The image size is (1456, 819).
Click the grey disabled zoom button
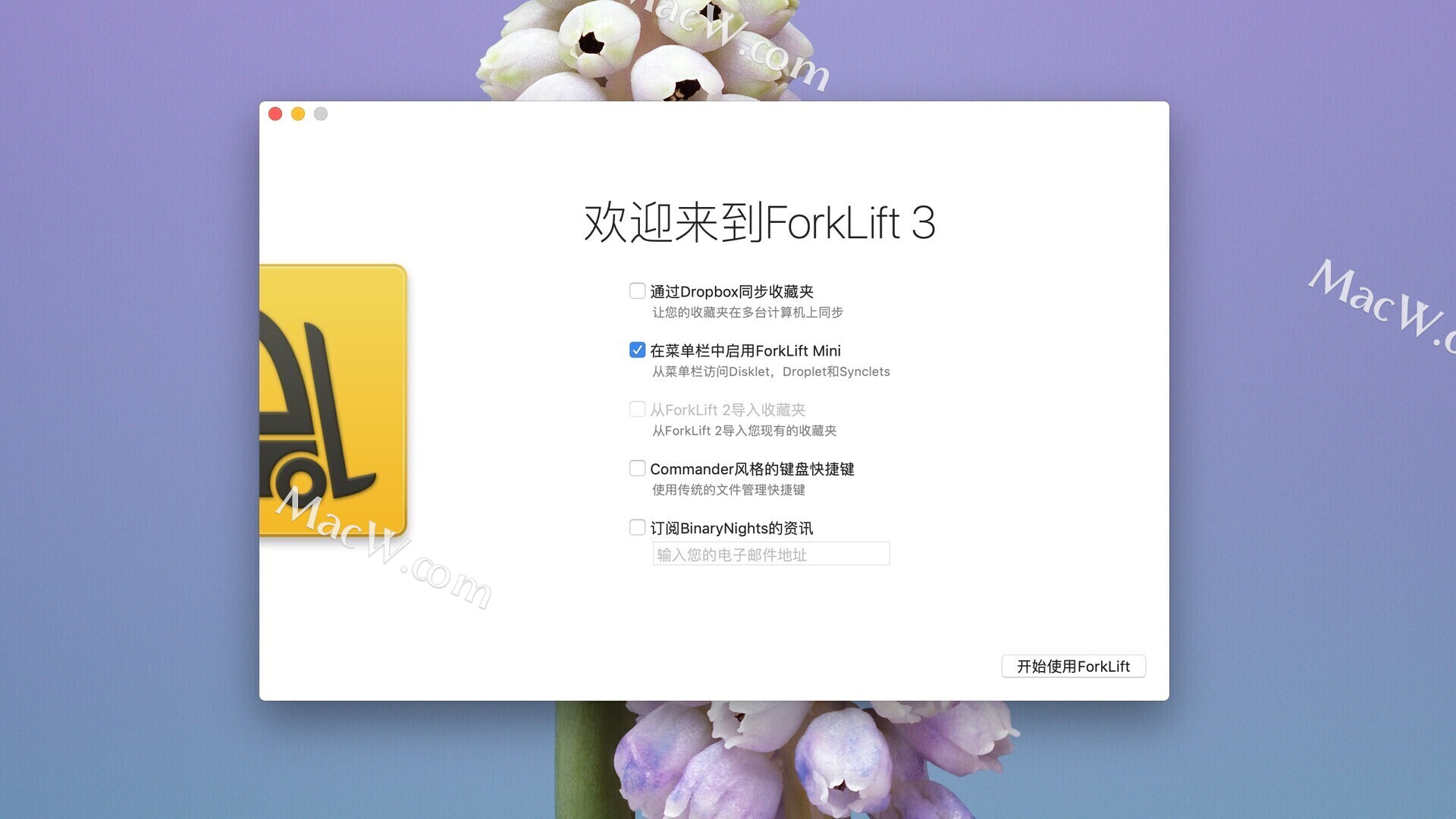[x=321, y=114]
